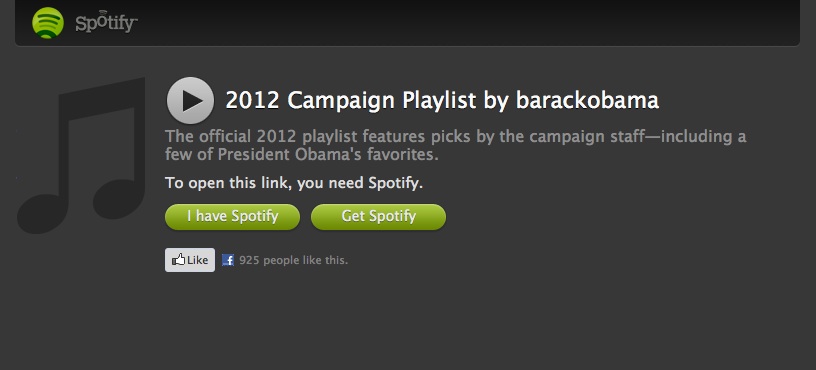Click "To open this link, you need Spotify."
Viewport: 816px width, 370px height.
pyautogui.click(x=294, y=183)
